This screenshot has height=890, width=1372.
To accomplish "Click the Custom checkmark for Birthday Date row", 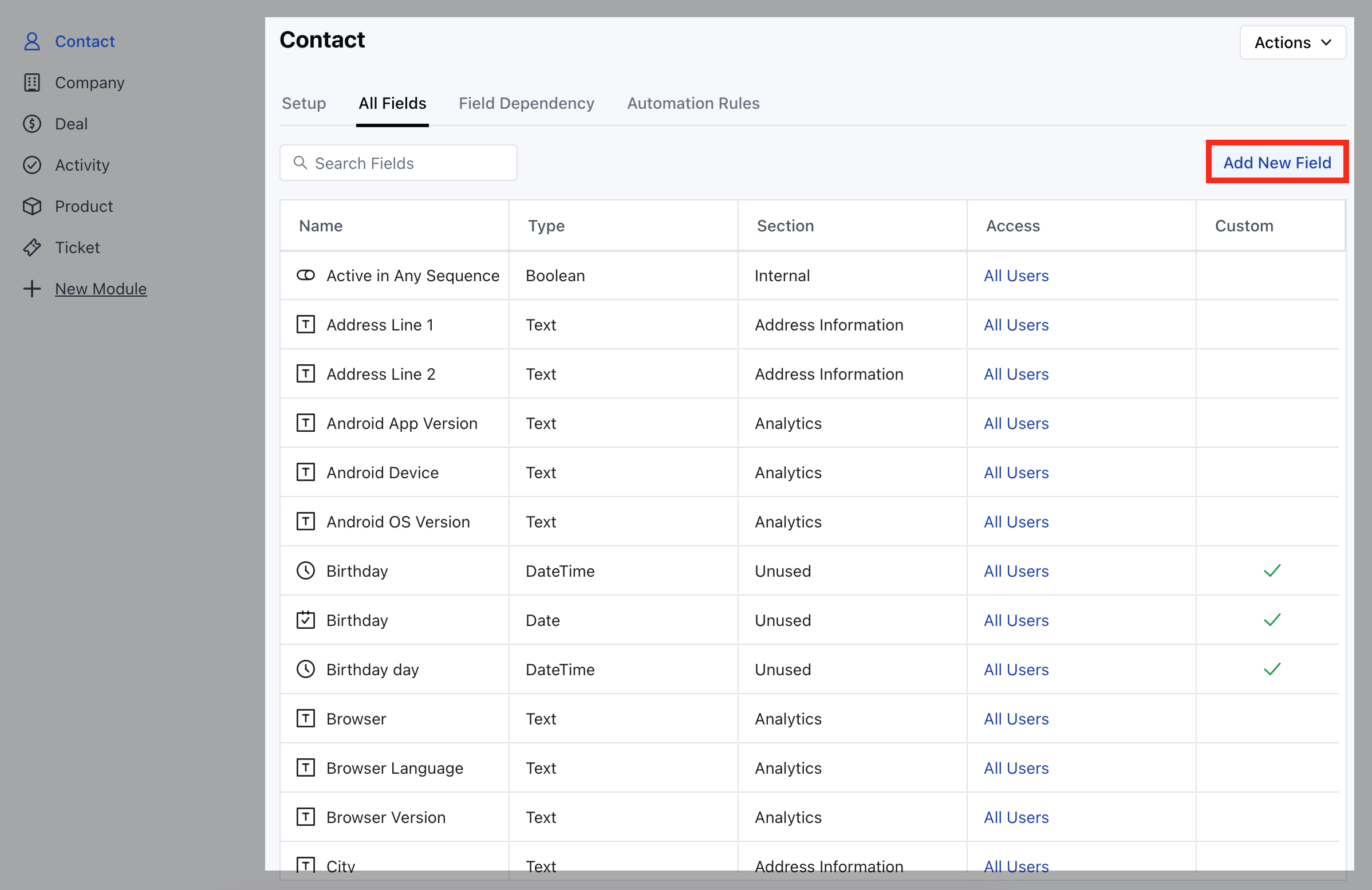I will click(x=1272, y=620).
